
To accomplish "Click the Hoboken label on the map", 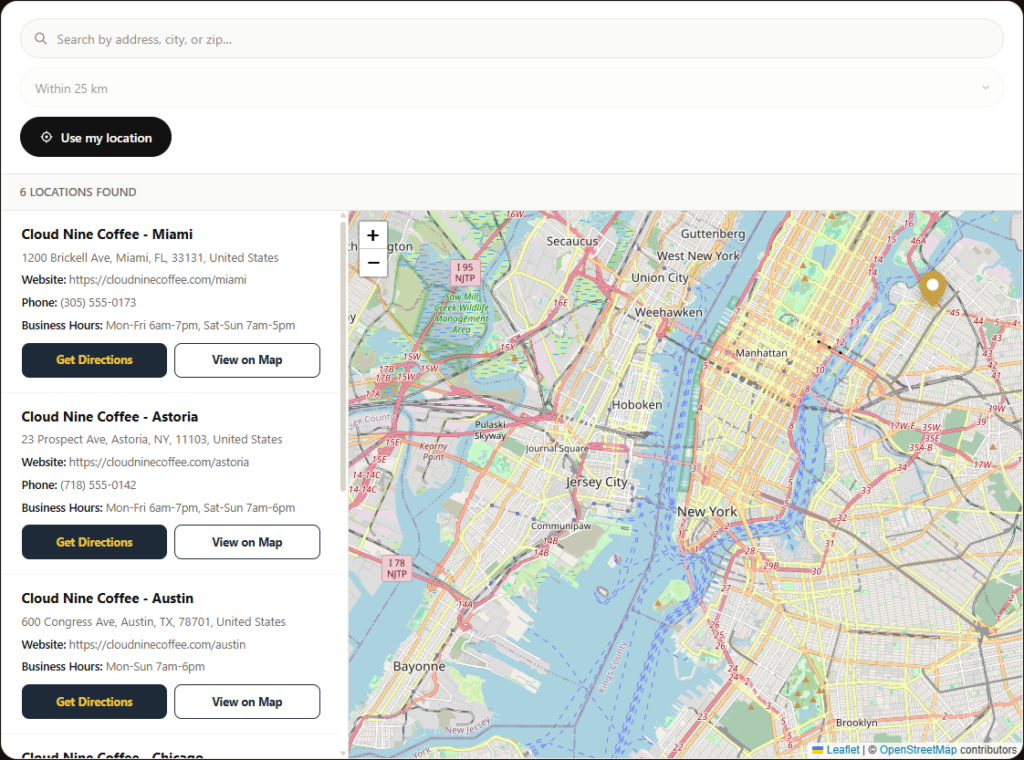I will [x=637, y=404].
